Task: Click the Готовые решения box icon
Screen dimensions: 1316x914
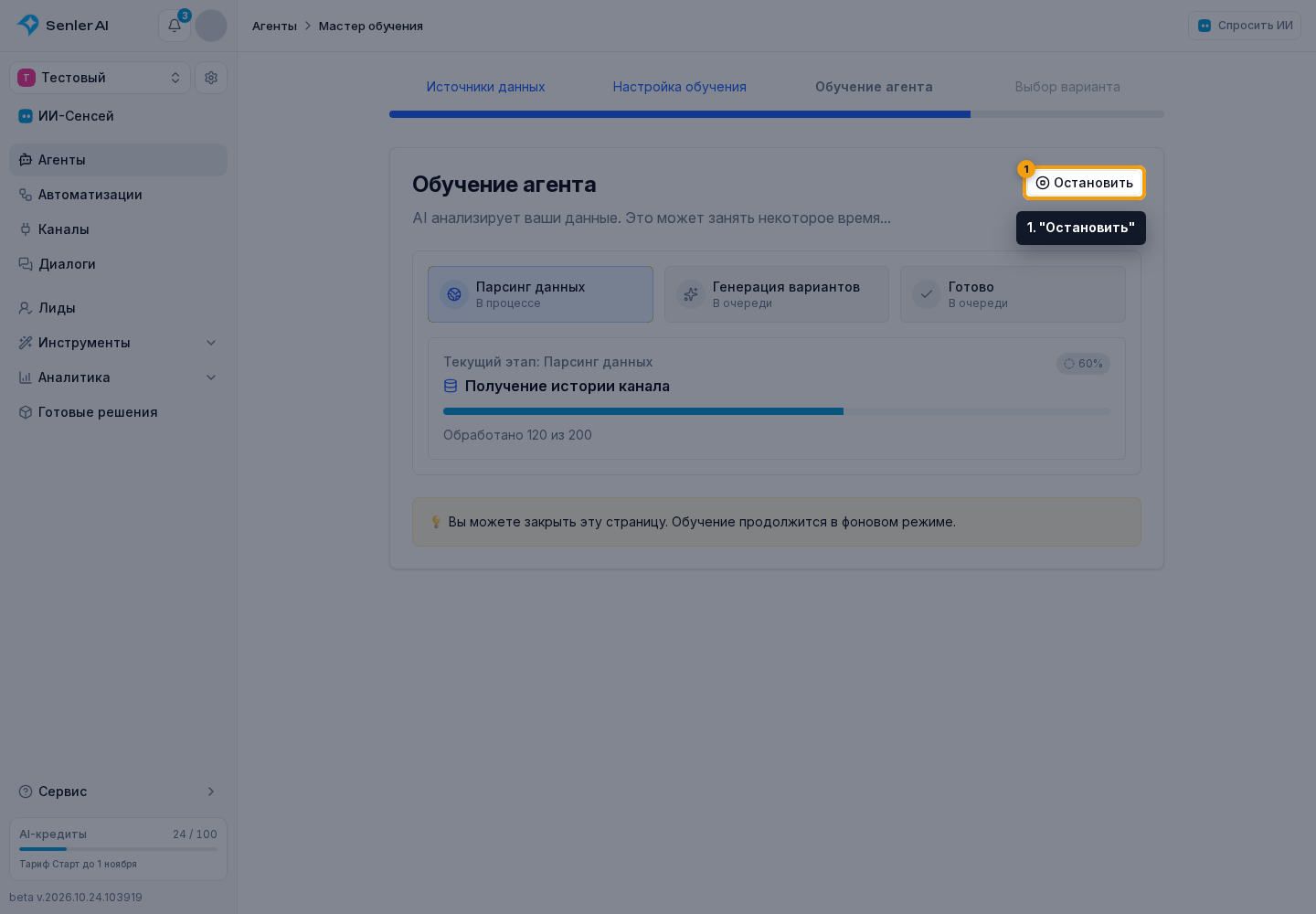Action: [26, 412]
